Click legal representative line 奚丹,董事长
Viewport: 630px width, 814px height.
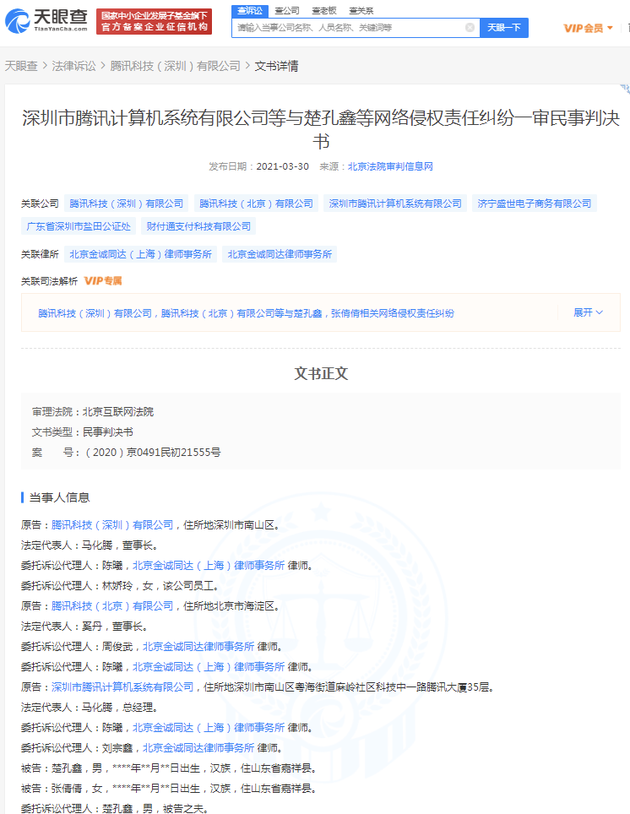(x=85, y=626)
